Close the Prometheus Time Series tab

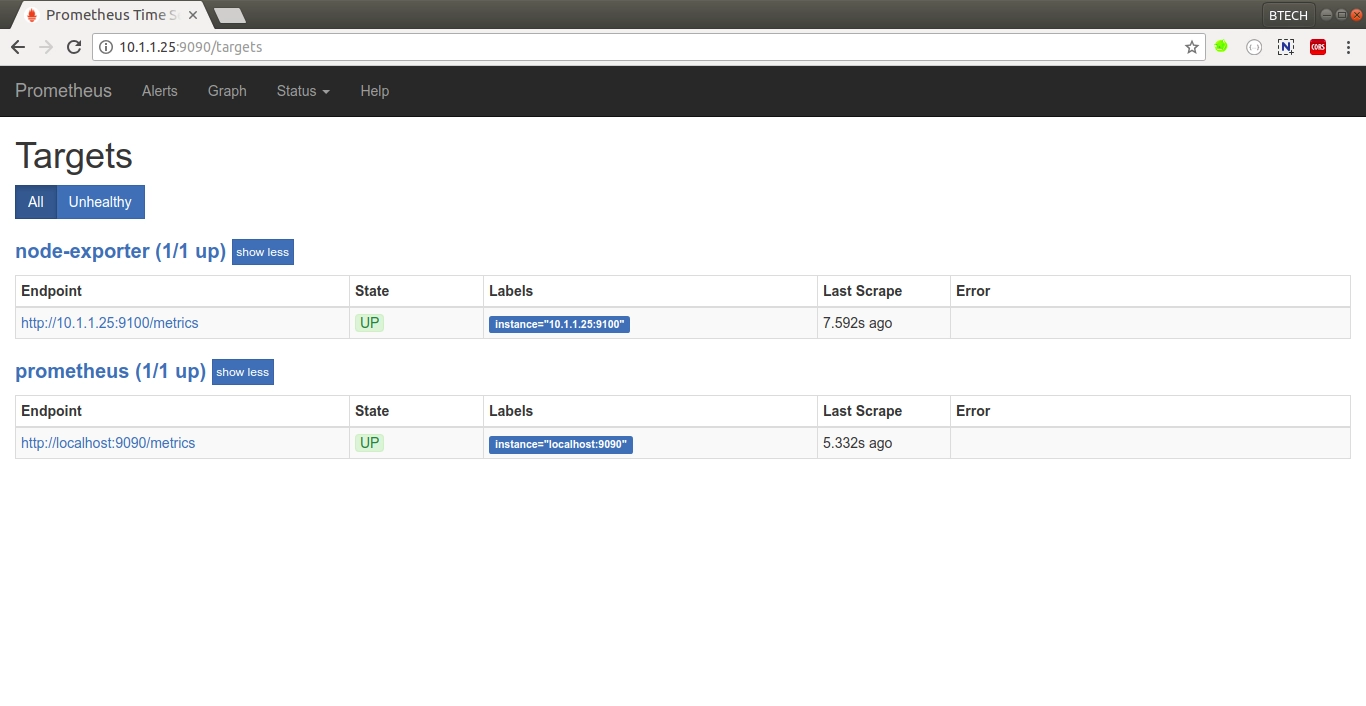click(193, 15)
